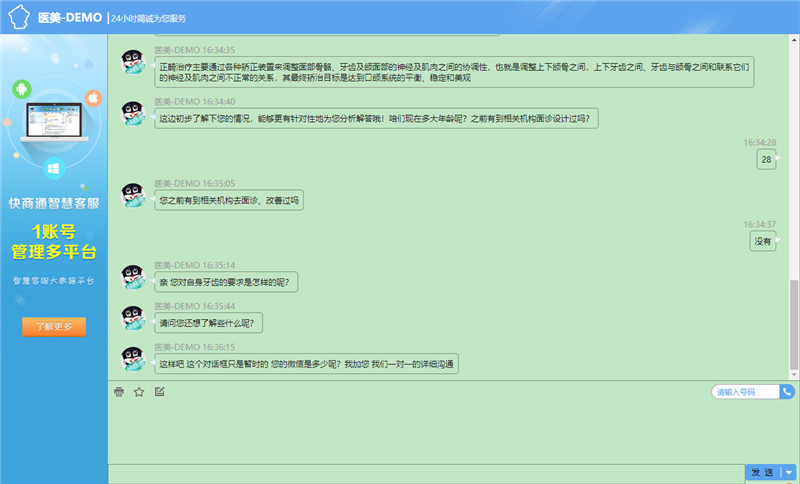Click the phone number input field
Screen dimensions: 800x484
(x=745, y=392)
